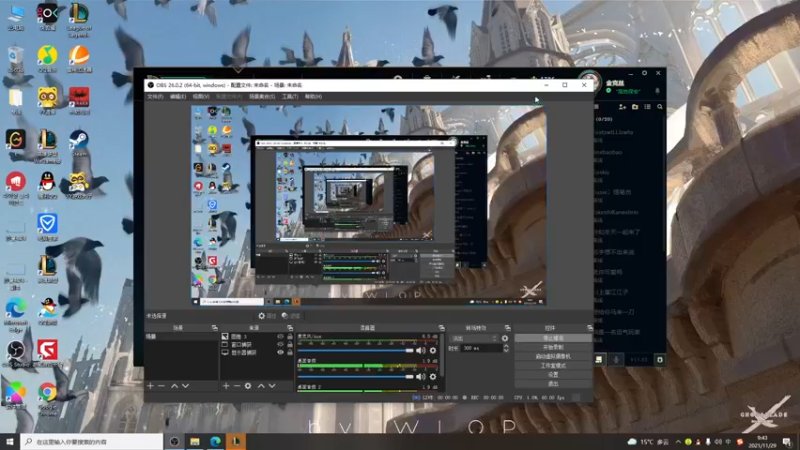Open the scene transition type dropdown

point(473,338)
